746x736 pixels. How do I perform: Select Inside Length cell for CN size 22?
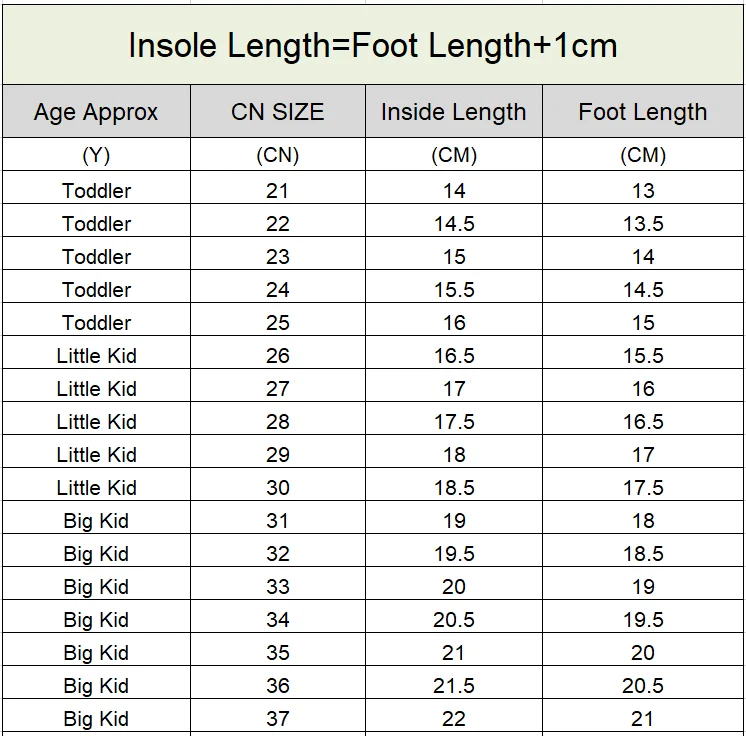pyautogui.click(x=453, y=223)
